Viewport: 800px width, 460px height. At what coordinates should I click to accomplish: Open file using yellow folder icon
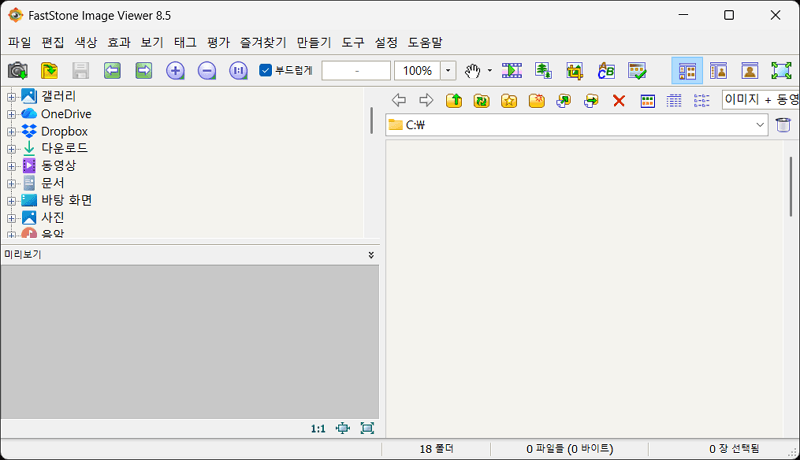49,70
